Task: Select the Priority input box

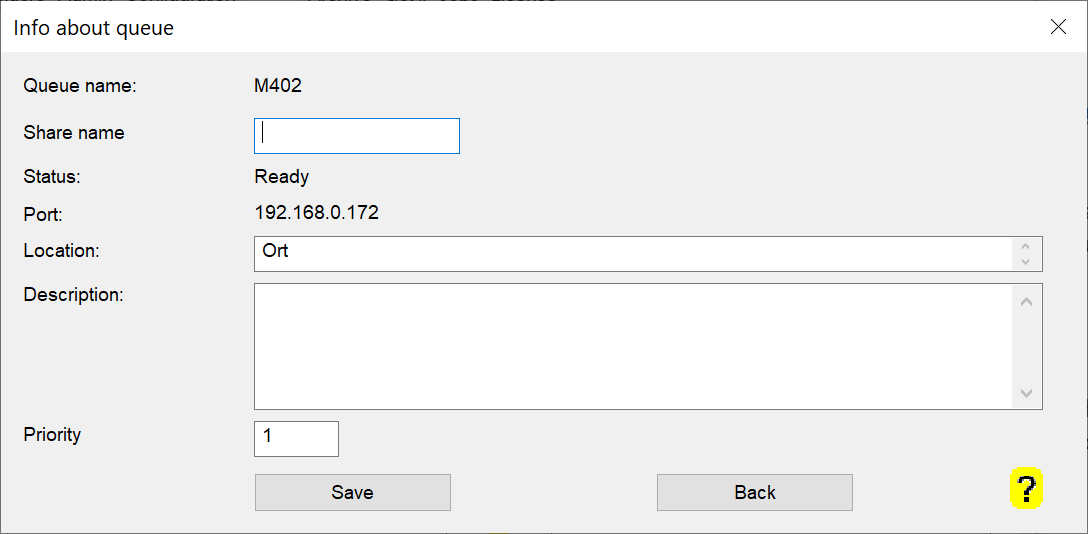Action: coord(296,438)
